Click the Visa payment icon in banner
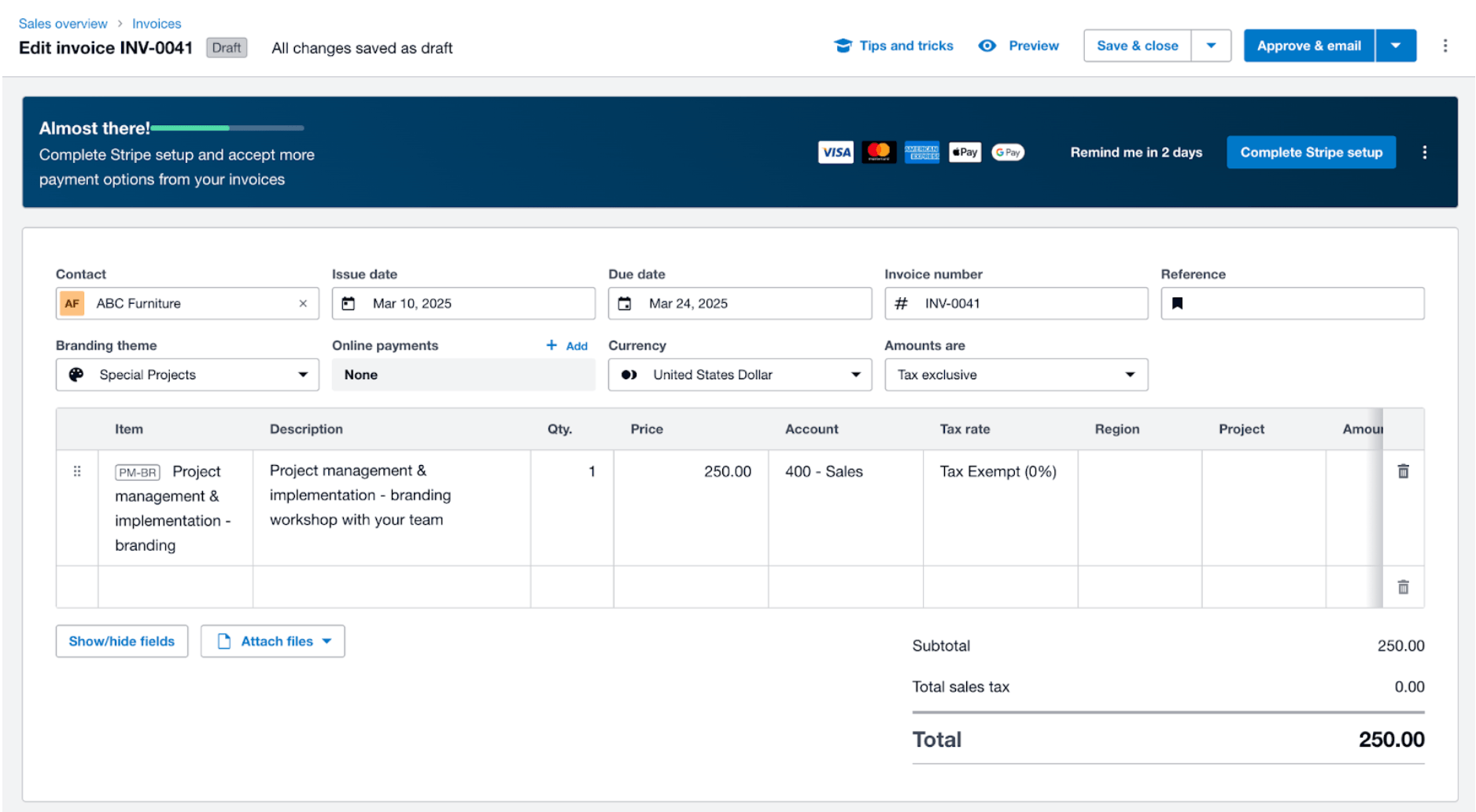1476x812 pixels. [836, 152]
